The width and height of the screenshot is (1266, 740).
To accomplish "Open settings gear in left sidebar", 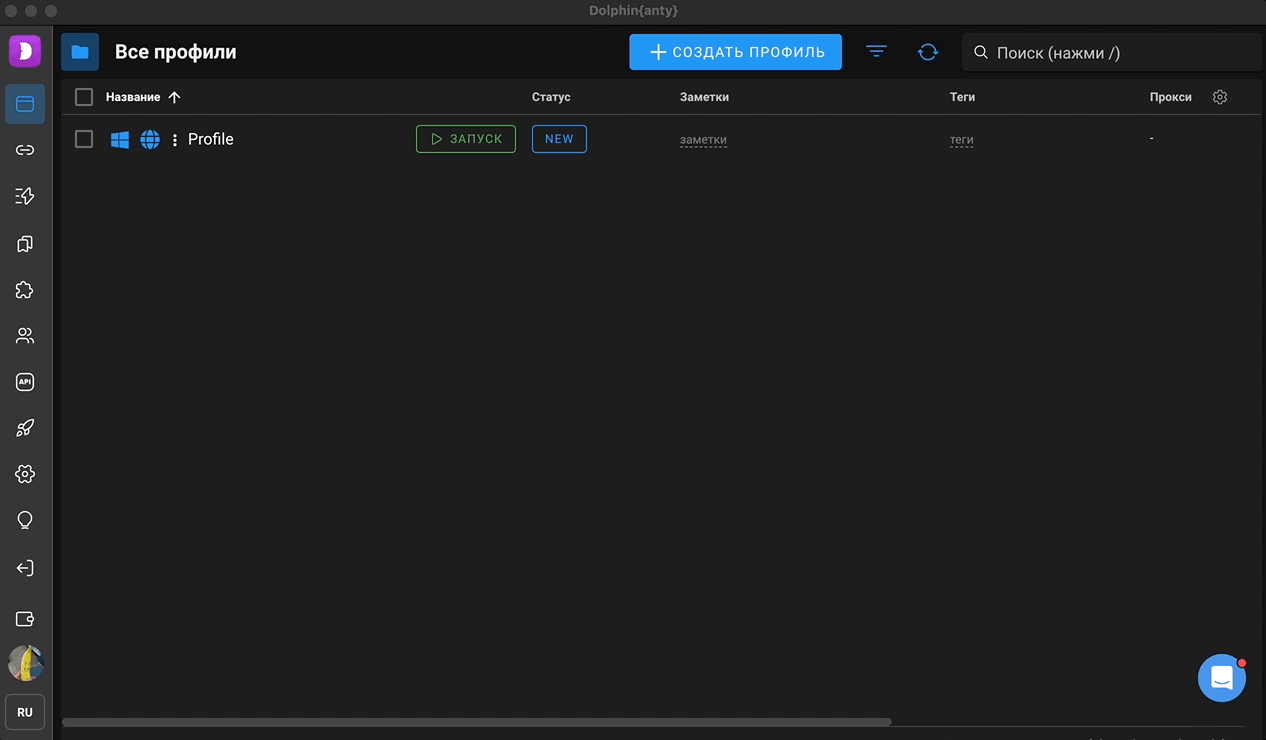I will pos(25,474).
